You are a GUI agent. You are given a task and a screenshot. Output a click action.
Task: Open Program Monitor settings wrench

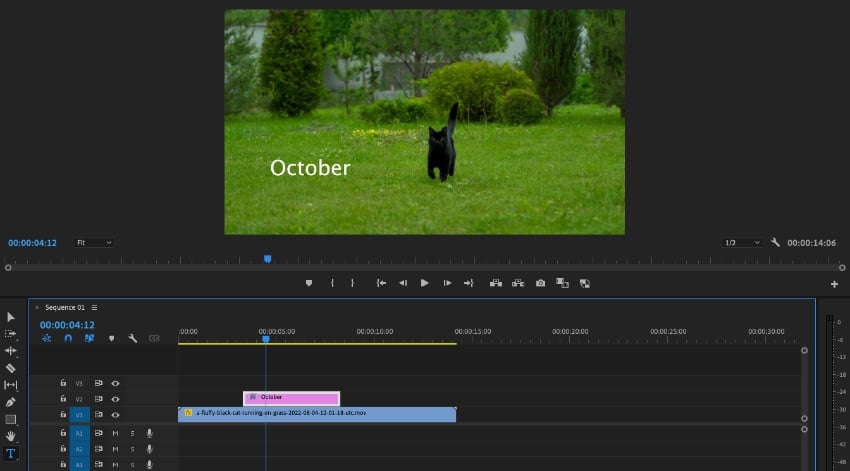pyautogui.click(x=775, y=242)
